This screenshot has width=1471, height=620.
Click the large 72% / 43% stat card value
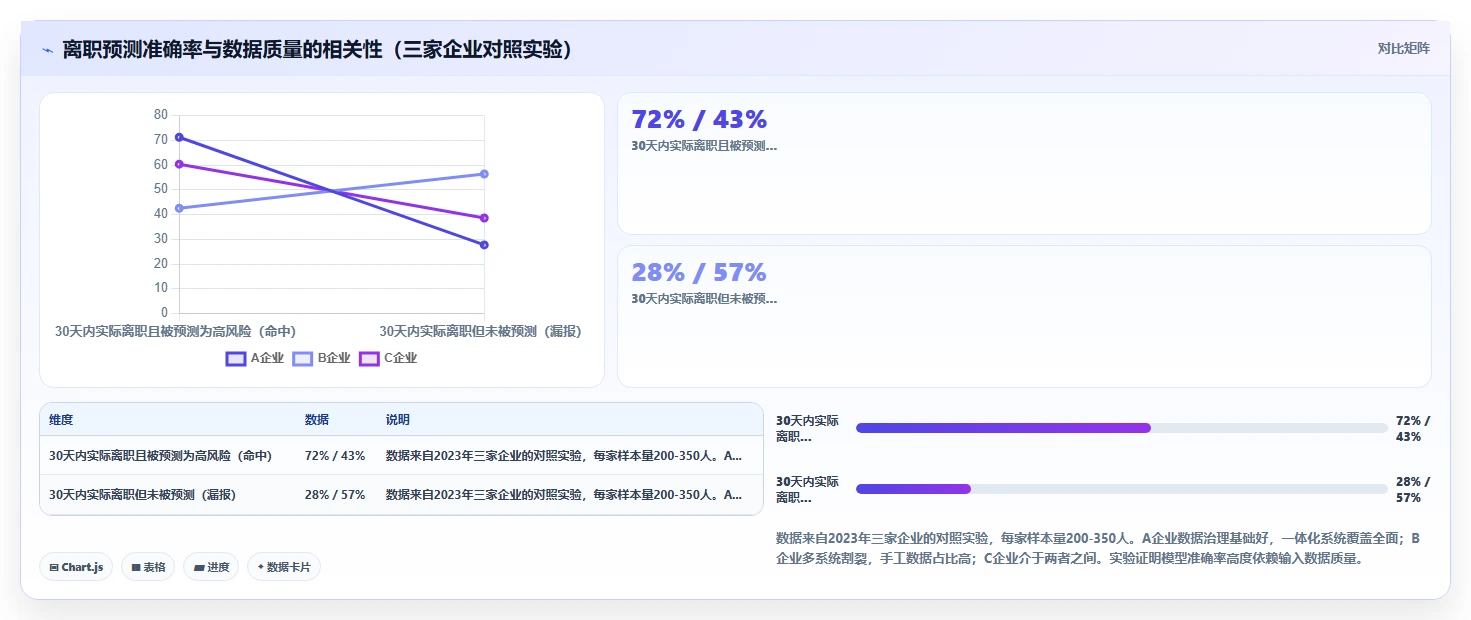(x=699, y=119)
